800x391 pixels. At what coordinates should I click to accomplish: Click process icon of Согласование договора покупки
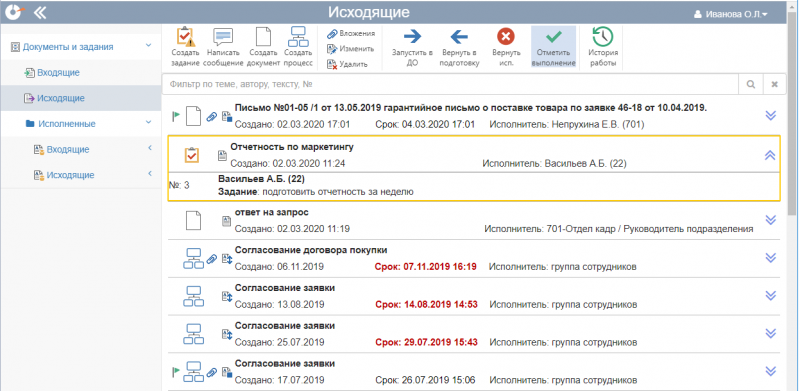pyautogui.click(x=193, y=258)
